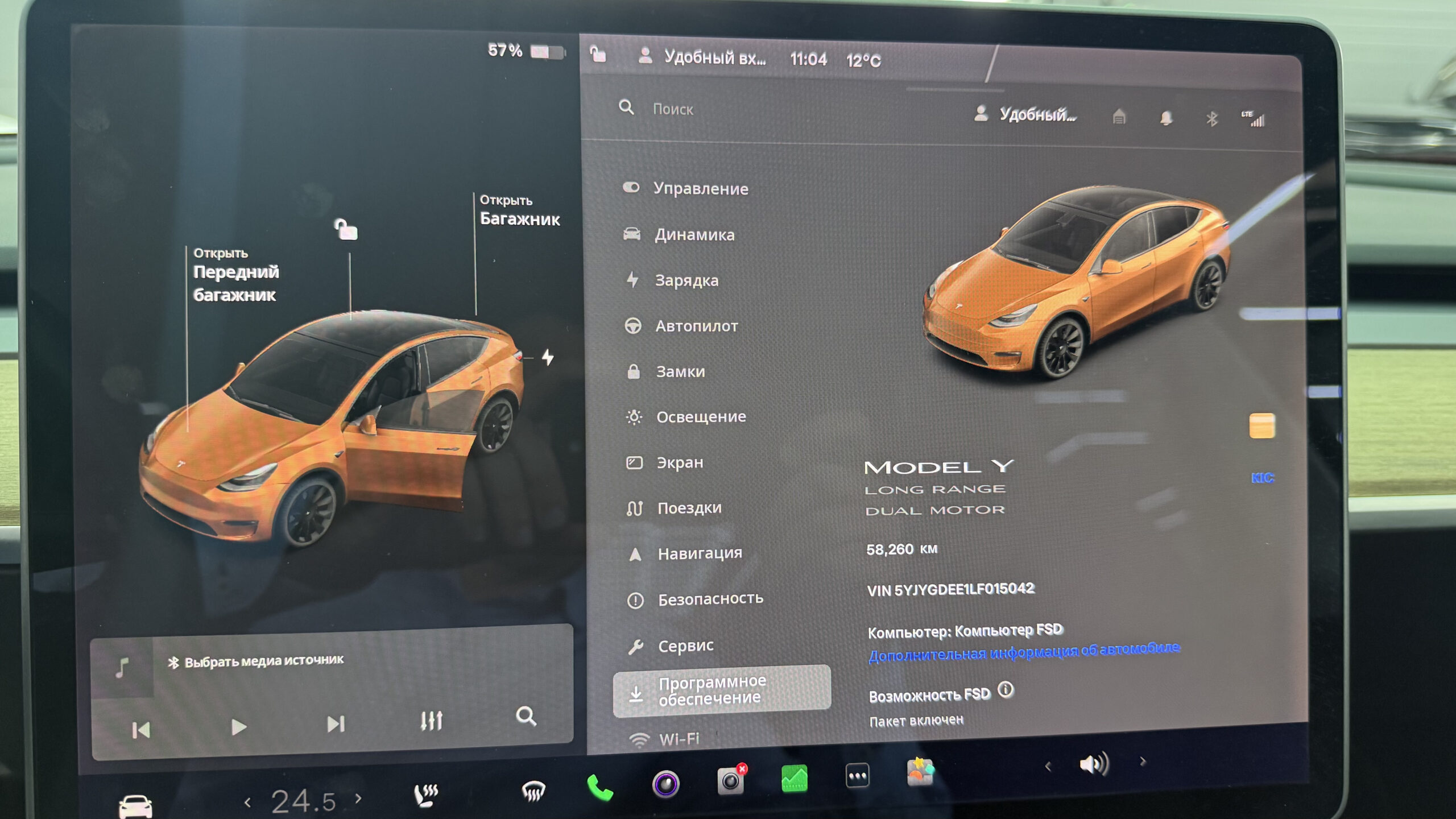
Task: Select the Экран display section
Action: coord(665,462)
